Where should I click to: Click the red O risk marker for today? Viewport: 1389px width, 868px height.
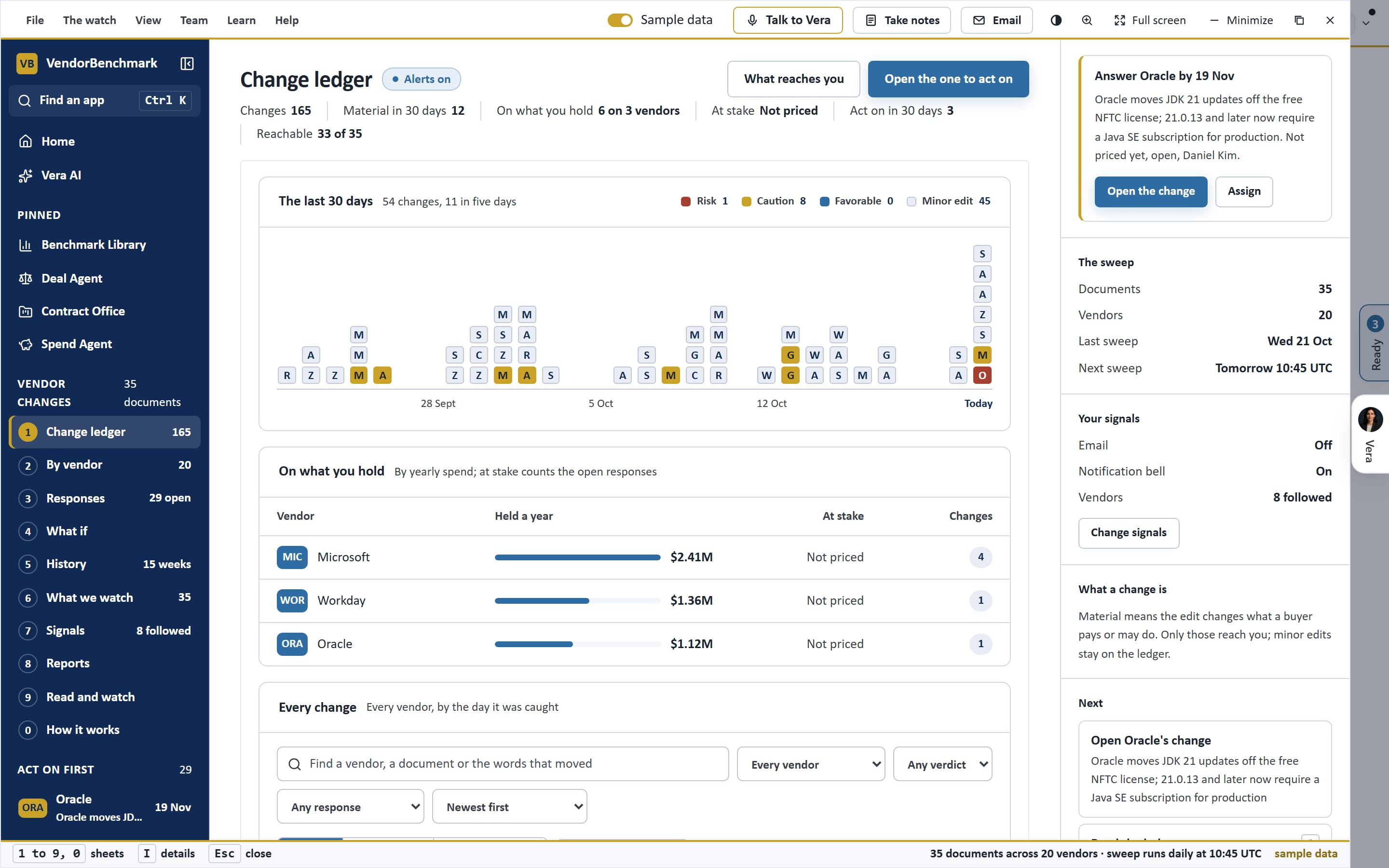click(x=982, y=376)
